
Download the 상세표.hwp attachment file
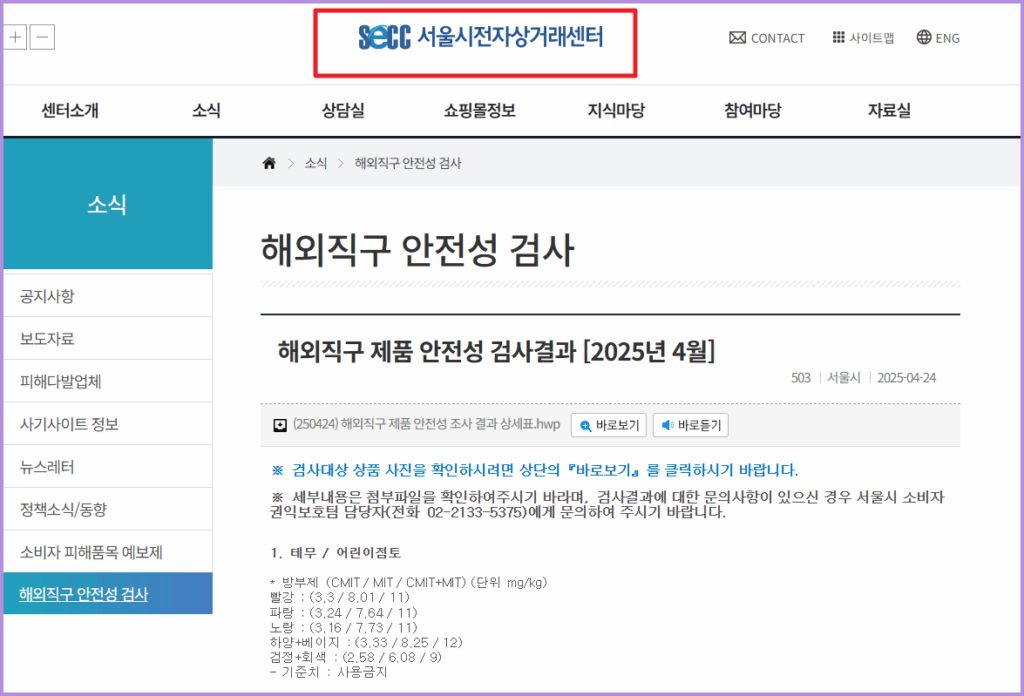pyautogui.click(x=426, y=424)
